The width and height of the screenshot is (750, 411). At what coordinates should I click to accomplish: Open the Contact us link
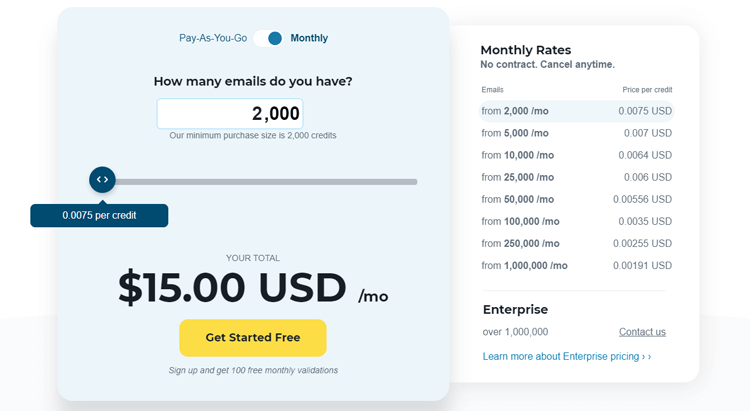pos(642,332)
